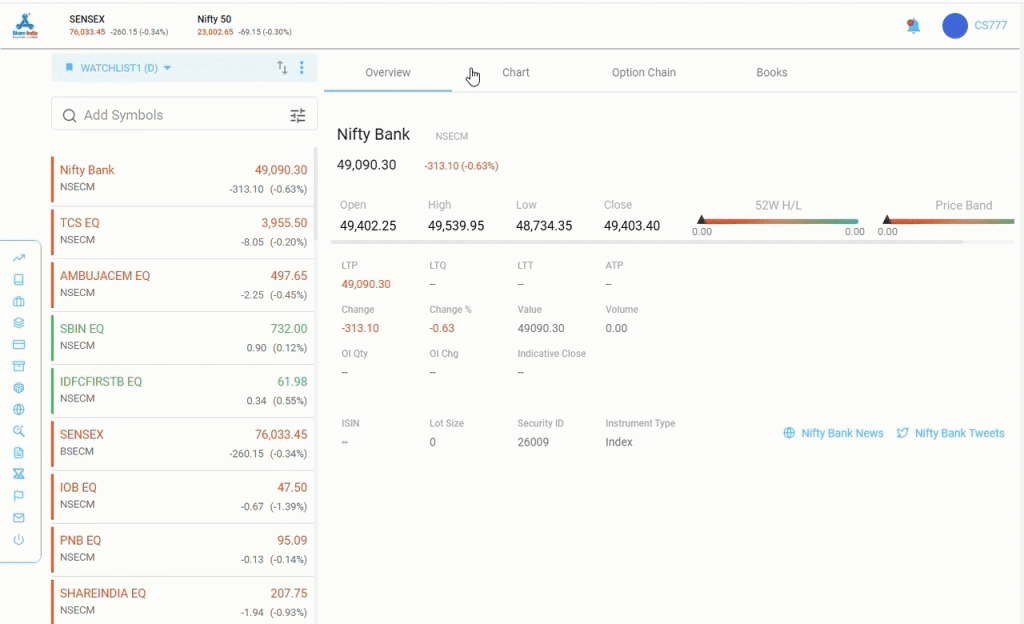Click the Share India logo

25,25
